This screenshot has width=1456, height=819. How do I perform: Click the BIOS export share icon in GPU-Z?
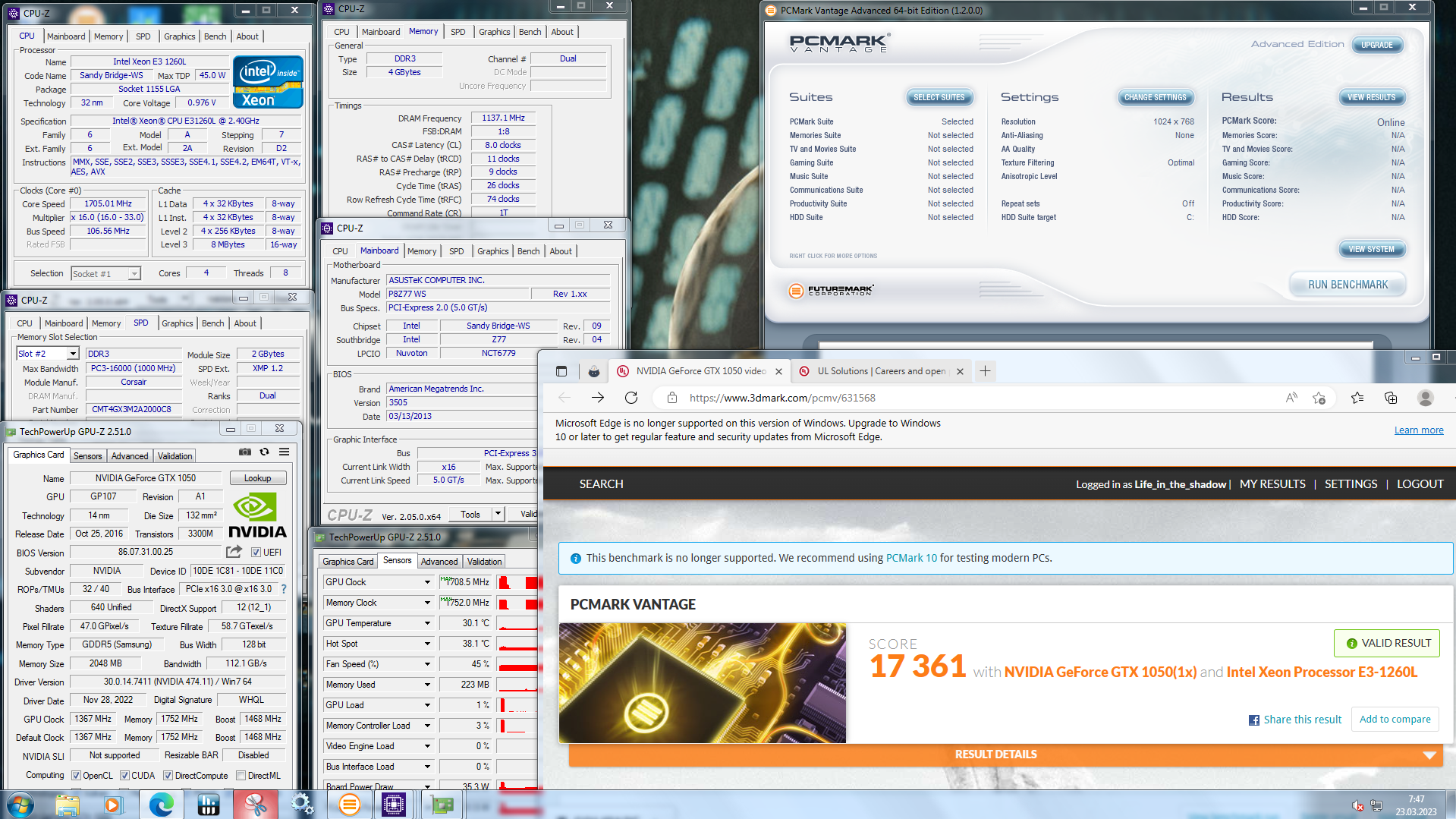234,552
